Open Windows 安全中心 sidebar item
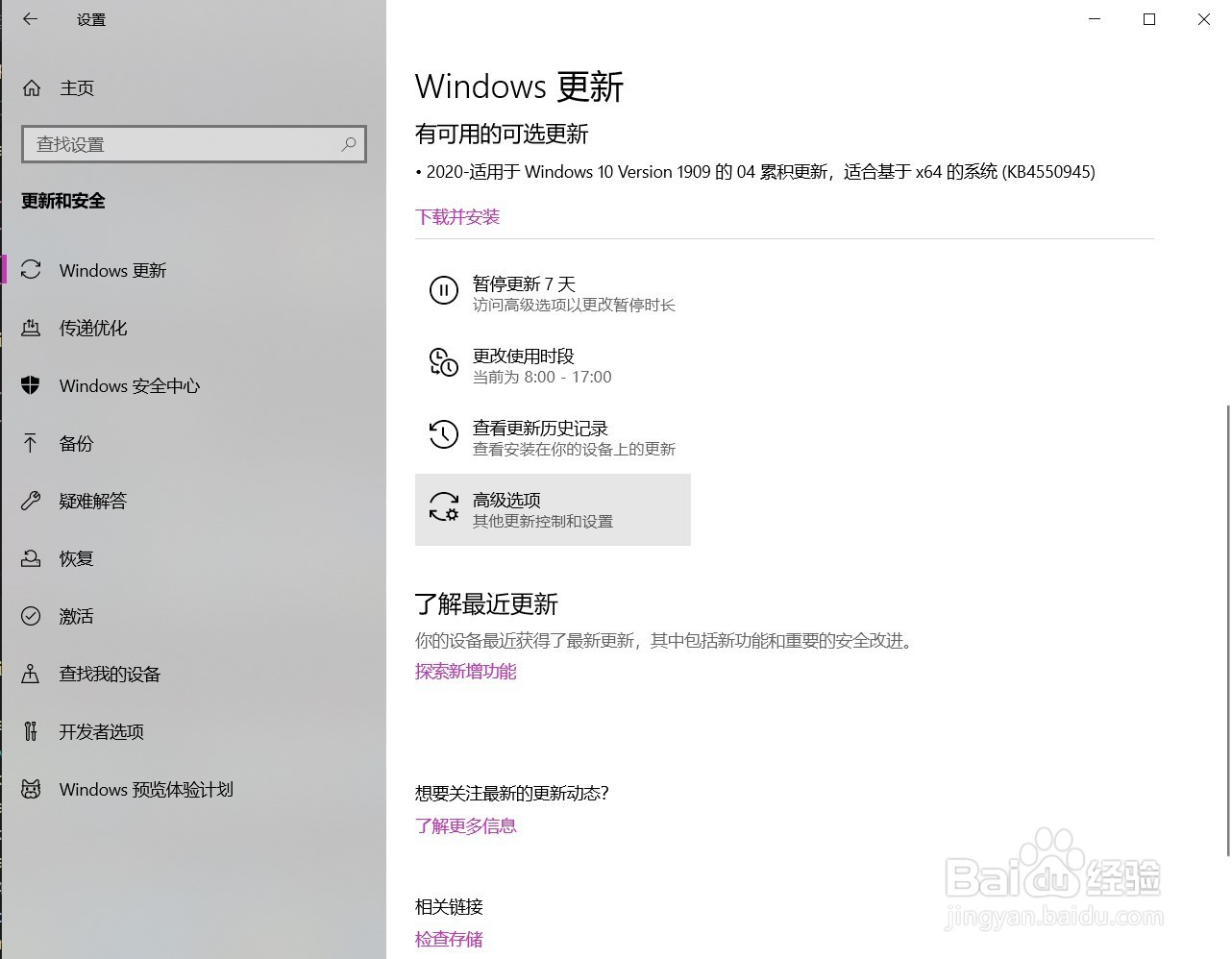 coord(193,385)
